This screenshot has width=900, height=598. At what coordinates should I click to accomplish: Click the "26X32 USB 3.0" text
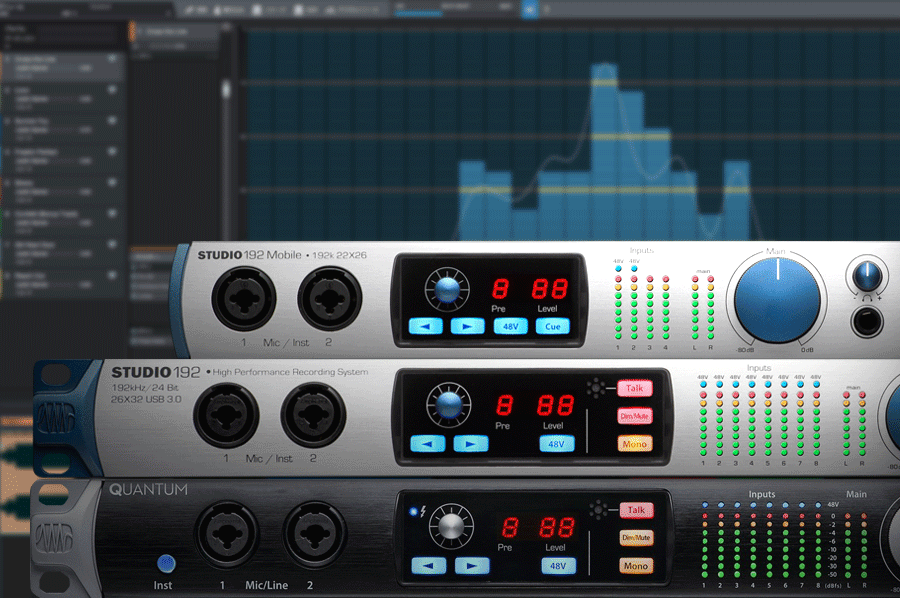point(146,399)
